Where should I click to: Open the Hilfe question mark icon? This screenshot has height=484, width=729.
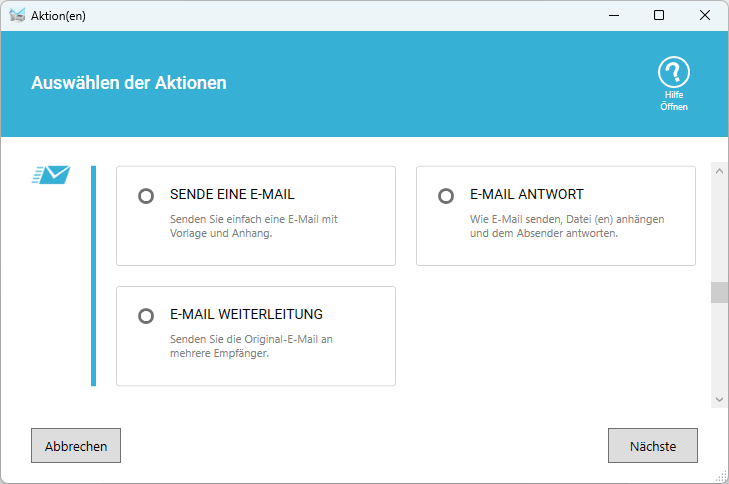pyautogui.click(x=674, y=72)
